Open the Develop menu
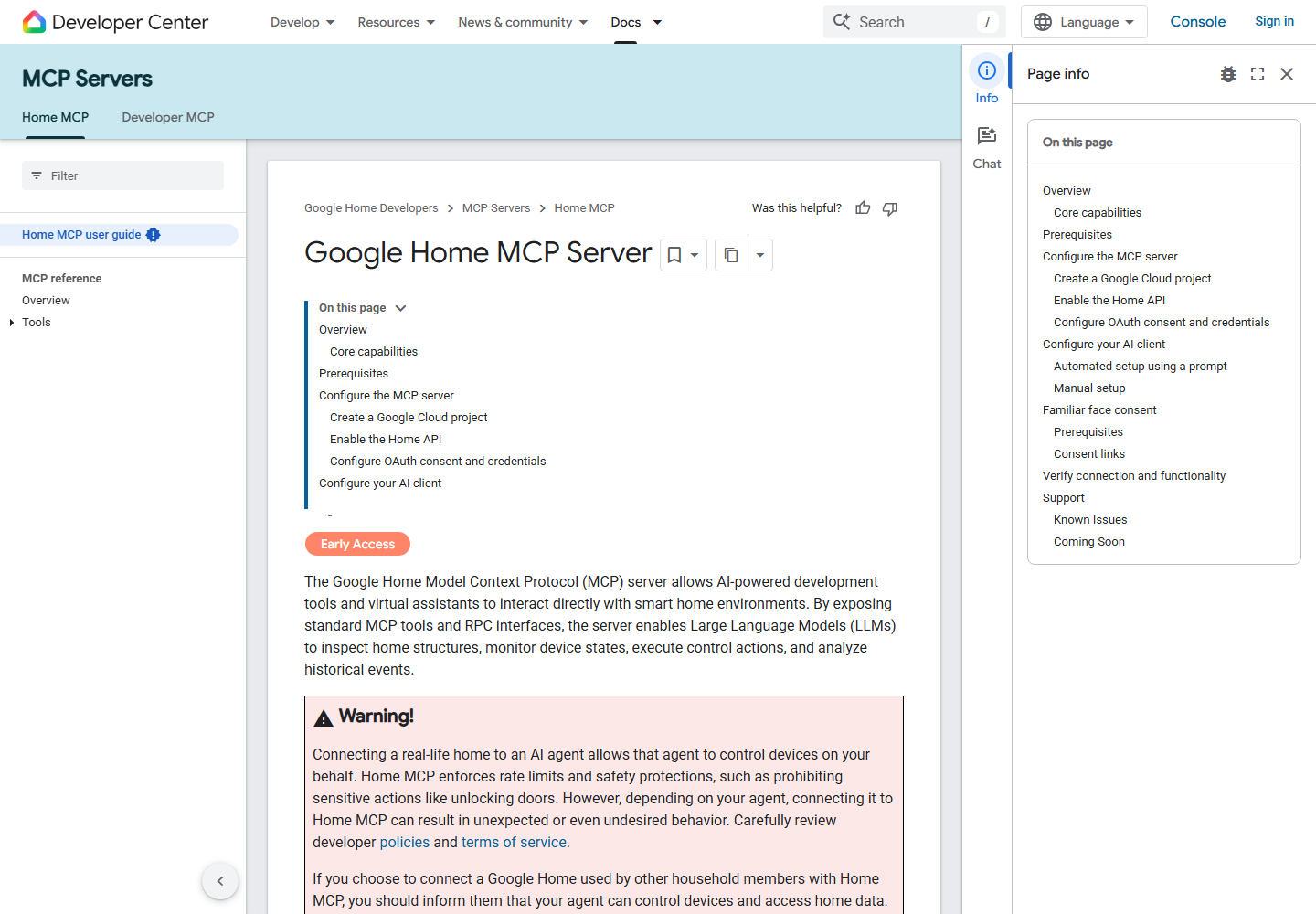Viewport: 1316px width, 914px height. [x=302, y=22]
